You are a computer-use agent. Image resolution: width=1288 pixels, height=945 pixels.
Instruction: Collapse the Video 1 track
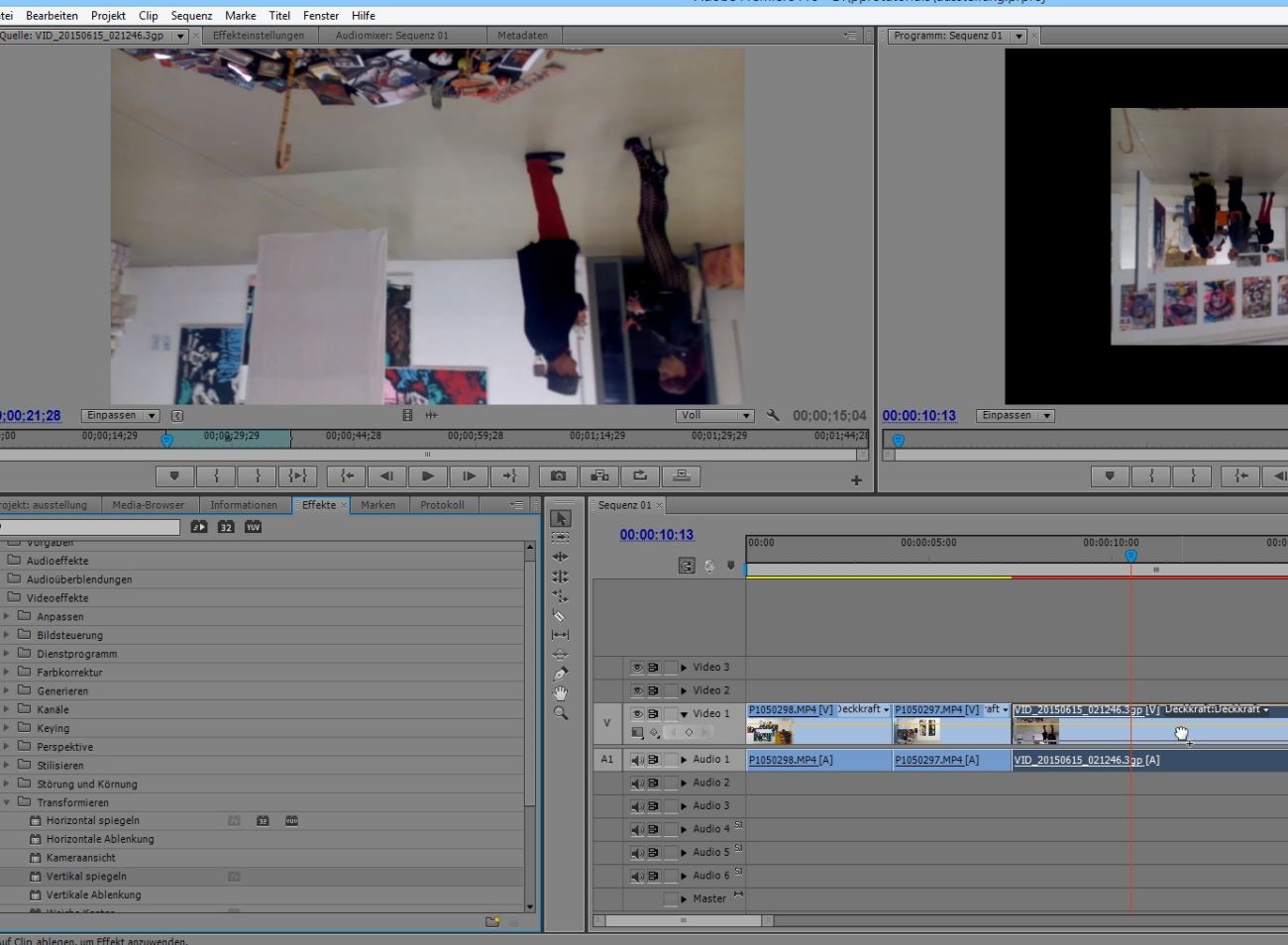click(x=684, y=714)
